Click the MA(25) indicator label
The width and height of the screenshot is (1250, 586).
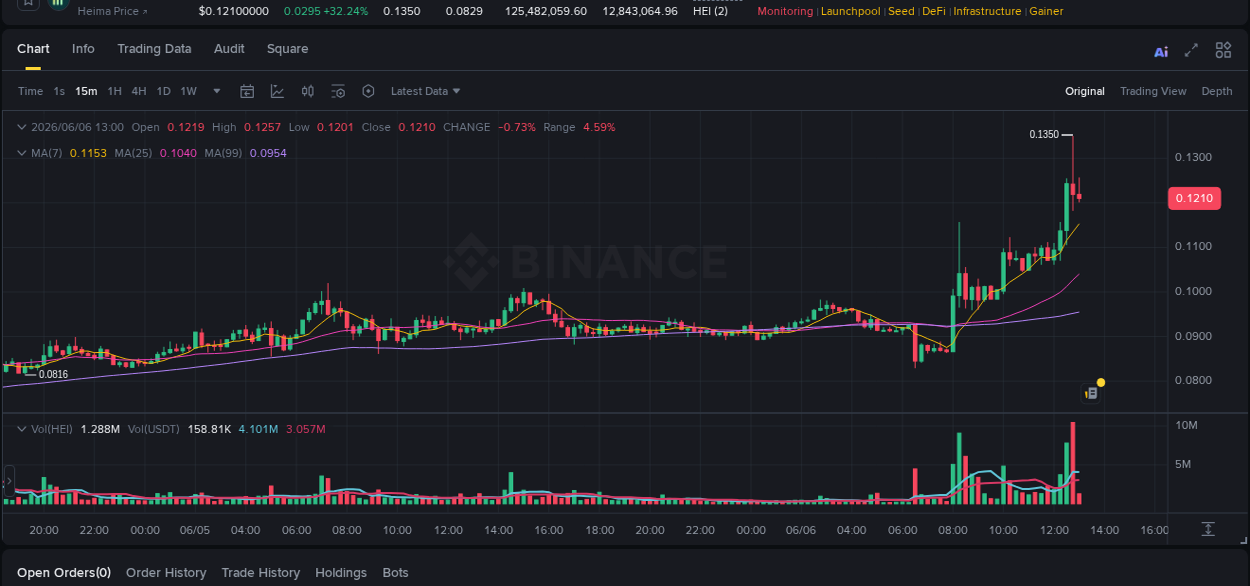point(133,153)
